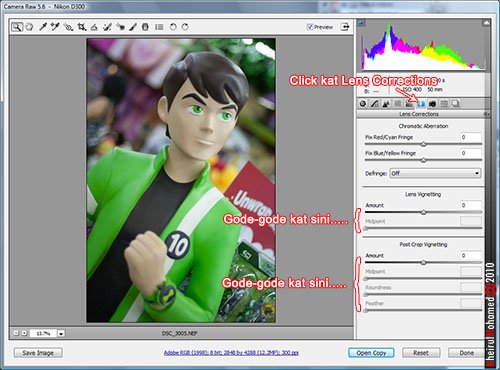This screenshot has height=370, width=500.
Task: Adjust the Fix Blue/Yellow Fringe slider
Action: point(423,160)
